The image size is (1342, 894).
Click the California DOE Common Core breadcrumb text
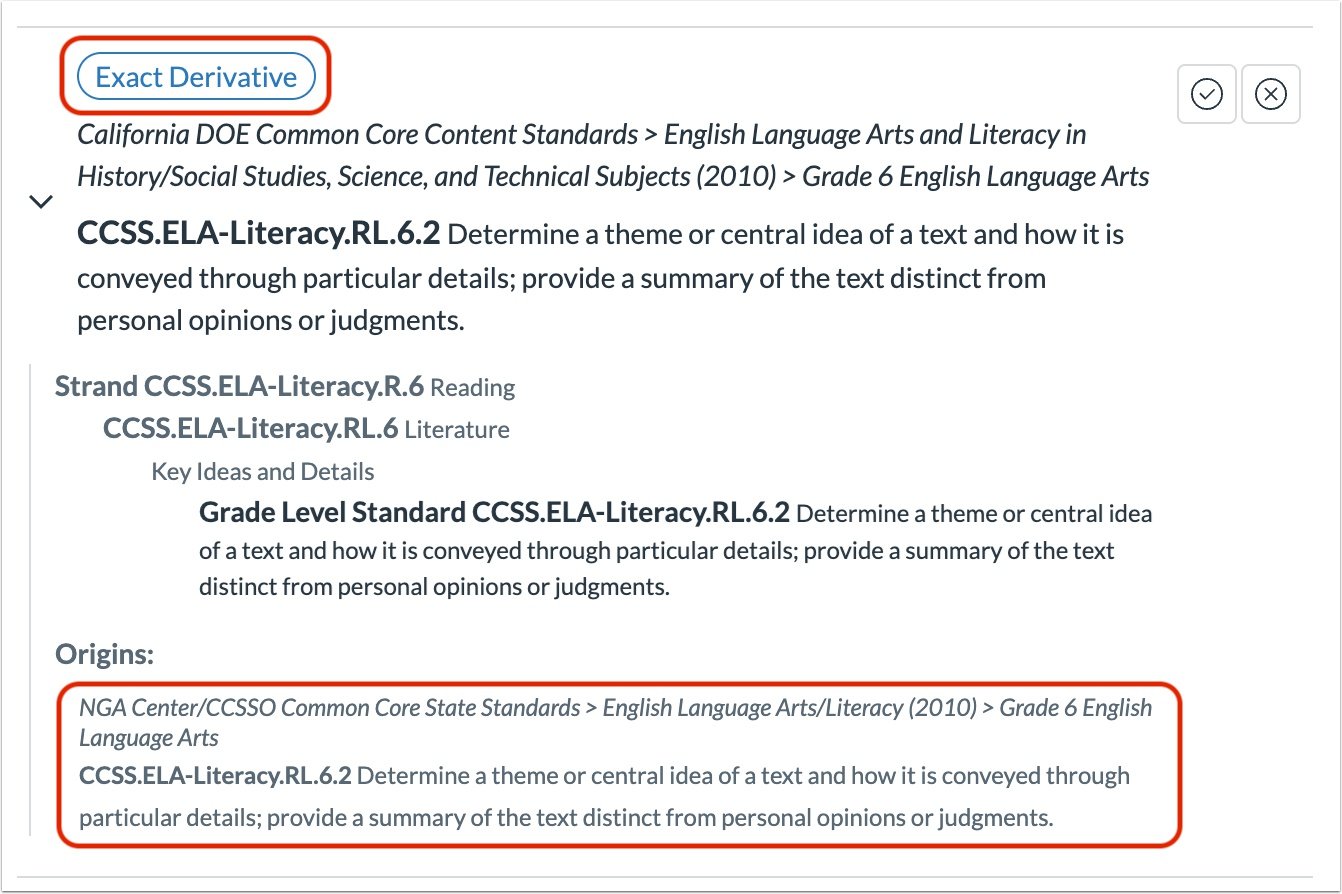pos(358,134)
